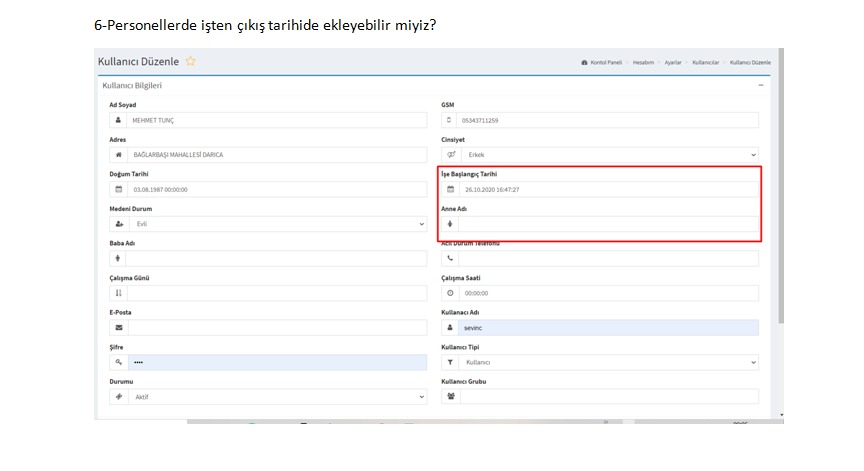Click the page's vertical scrollbar
This screenshot has height=471, width=864.
780,200
